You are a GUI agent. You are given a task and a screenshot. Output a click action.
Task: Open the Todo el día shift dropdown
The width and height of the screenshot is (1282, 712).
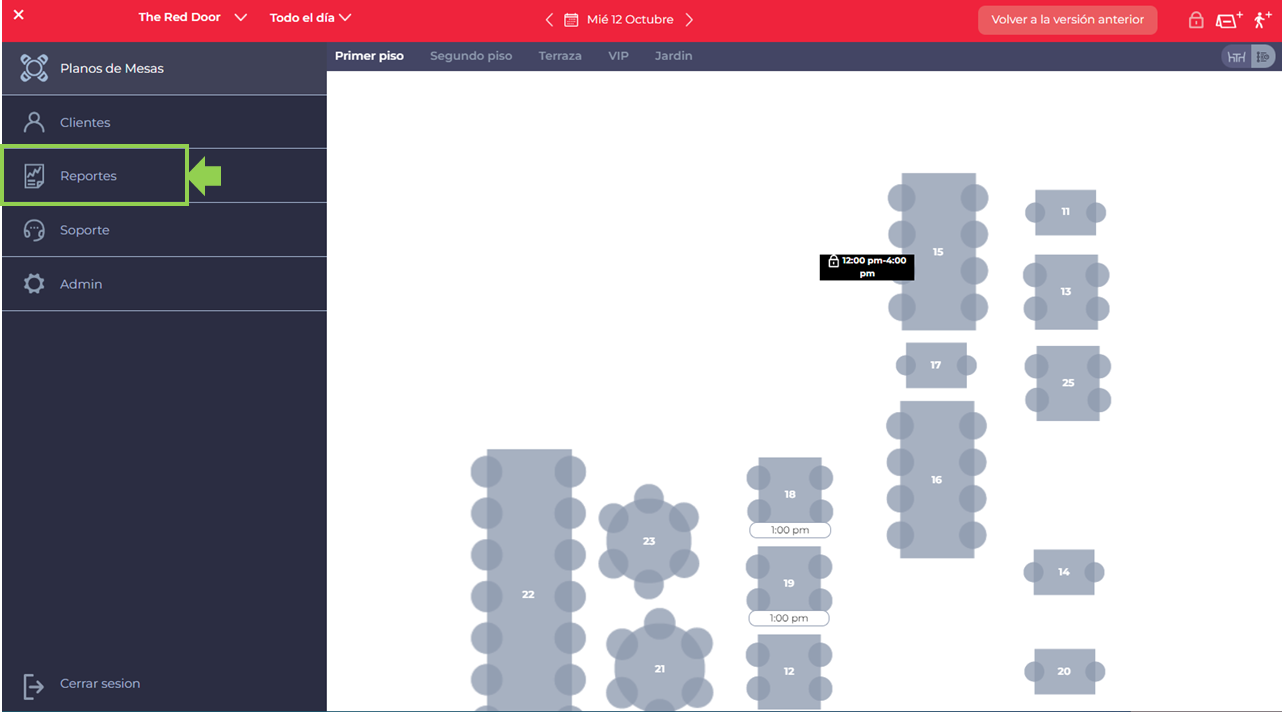[311, 18]
